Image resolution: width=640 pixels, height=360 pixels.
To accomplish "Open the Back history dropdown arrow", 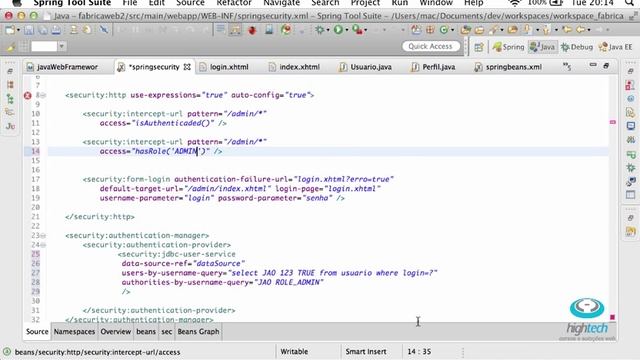I will click(x=588, y=30).
